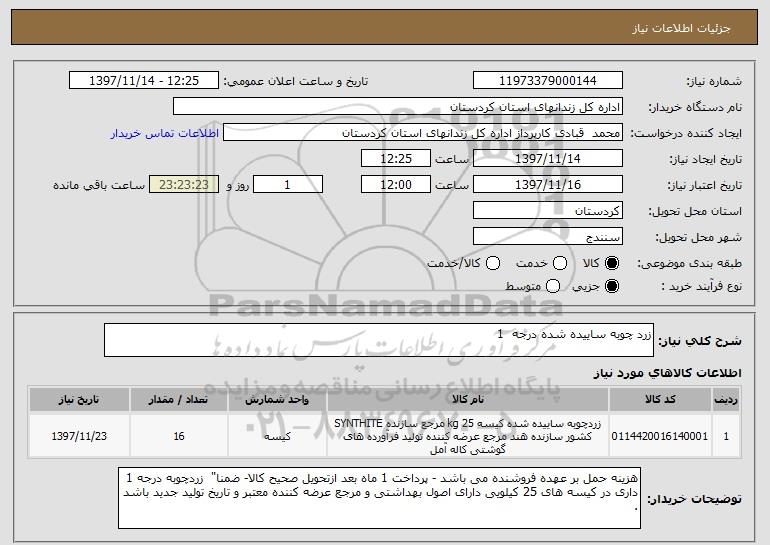This screenshot has height=545, width=770.
Task: Click the ردیف column header
Action: (726, 400)
